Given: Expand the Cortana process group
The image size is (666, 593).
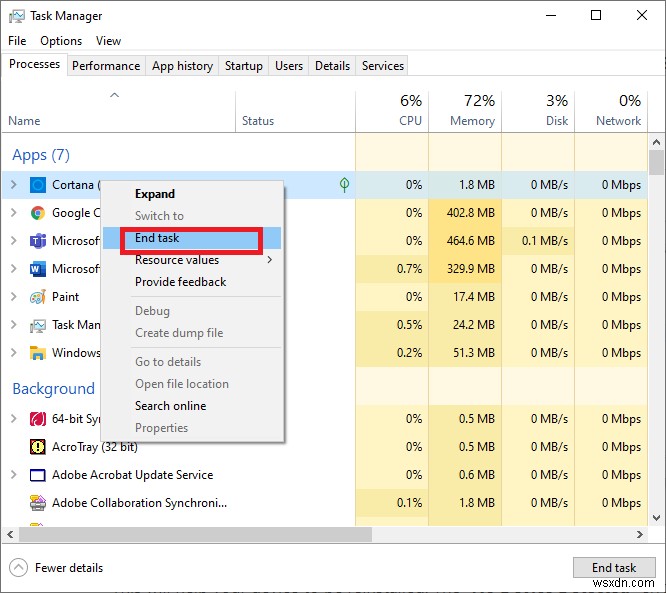Looking at the screenshot, I should point(14,184).
